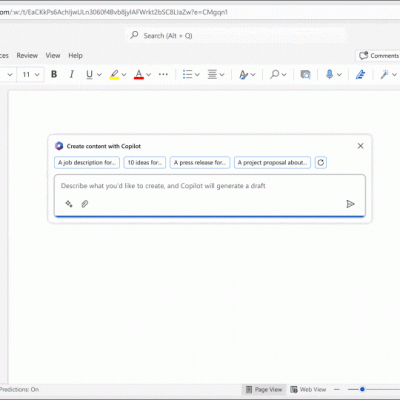Open View ribbon tab
The image size is (400, 400).
pyautogui.click(x=53, y=55)
